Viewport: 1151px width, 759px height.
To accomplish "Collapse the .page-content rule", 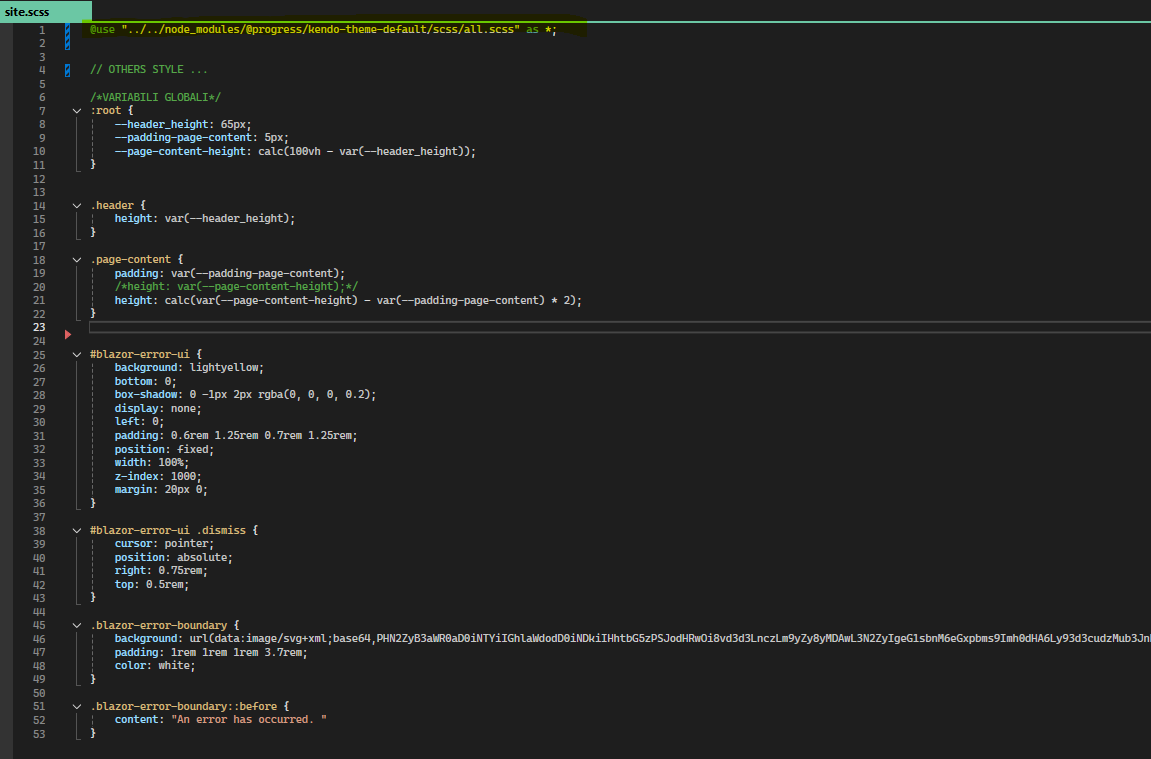I will pos(77,259).
